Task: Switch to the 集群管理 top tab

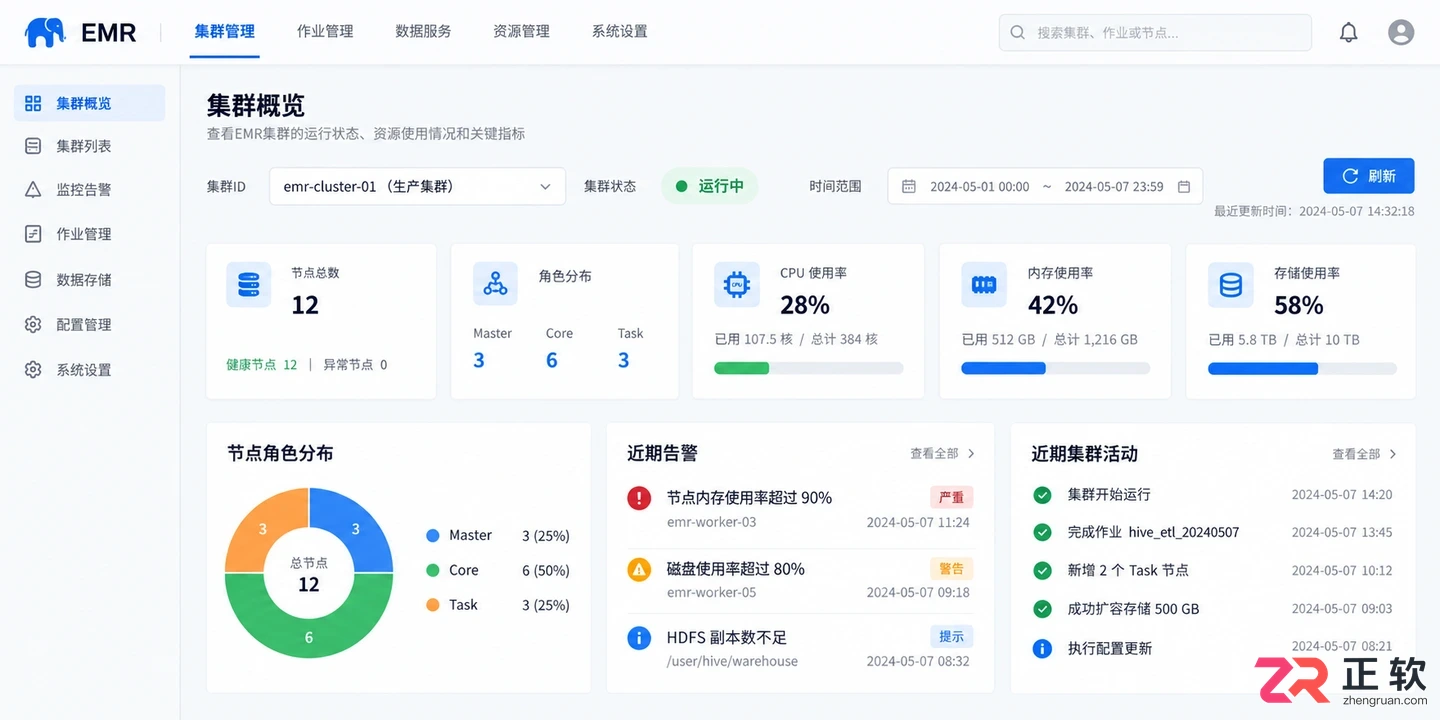Action: pyautogui.click(x=225, y=32)
